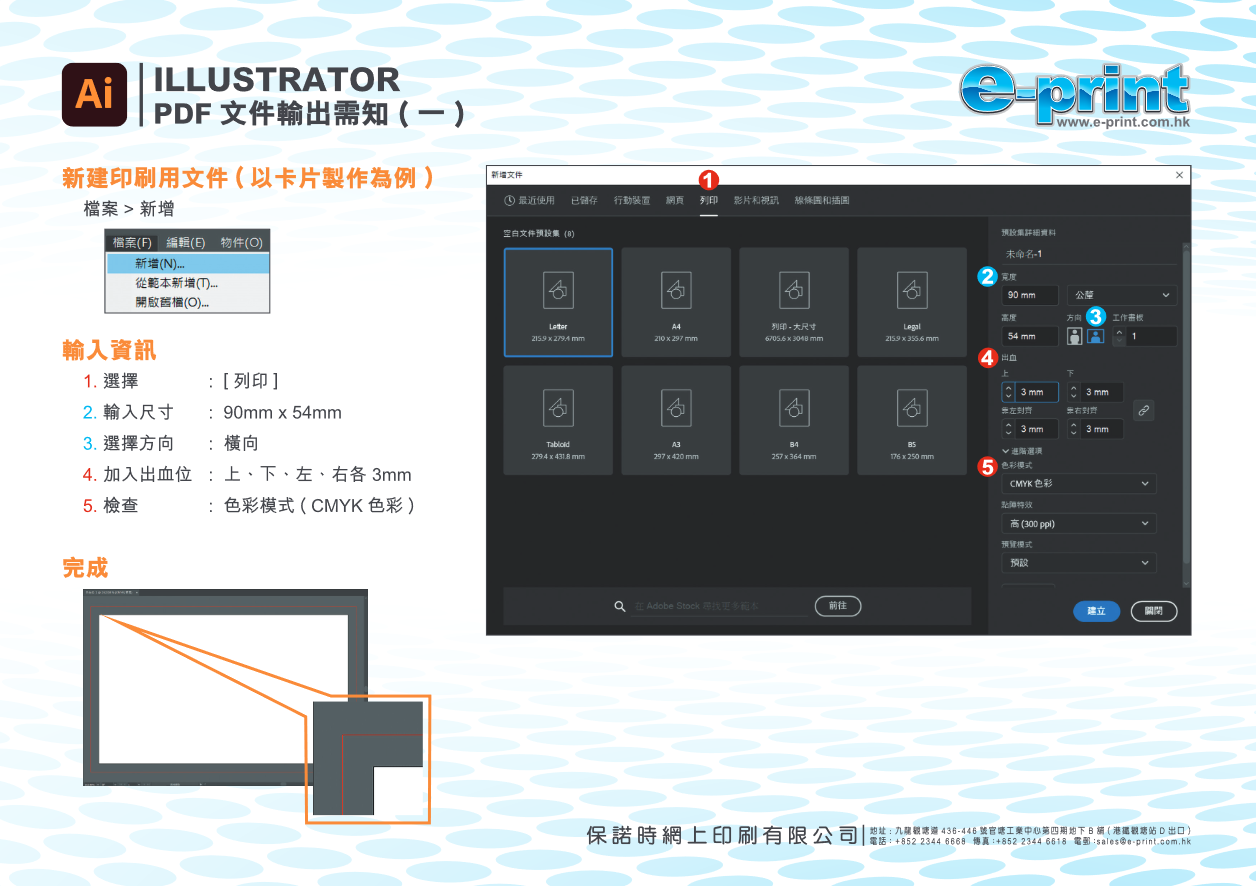Click the top bleed stepper arrows
This screenshot has width=1256, height=886.
[1009, 392]
